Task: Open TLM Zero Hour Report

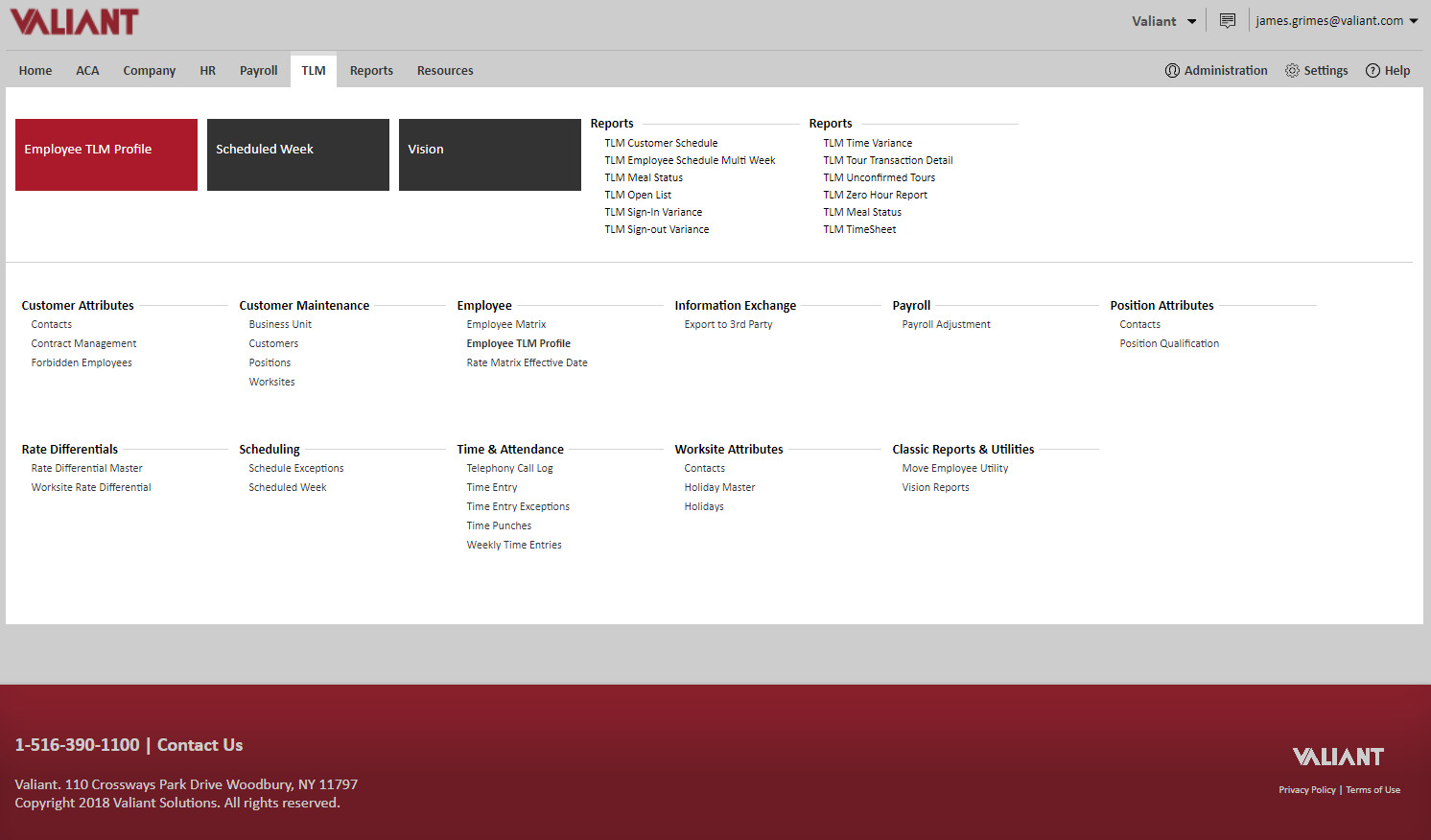Action: 876,195
